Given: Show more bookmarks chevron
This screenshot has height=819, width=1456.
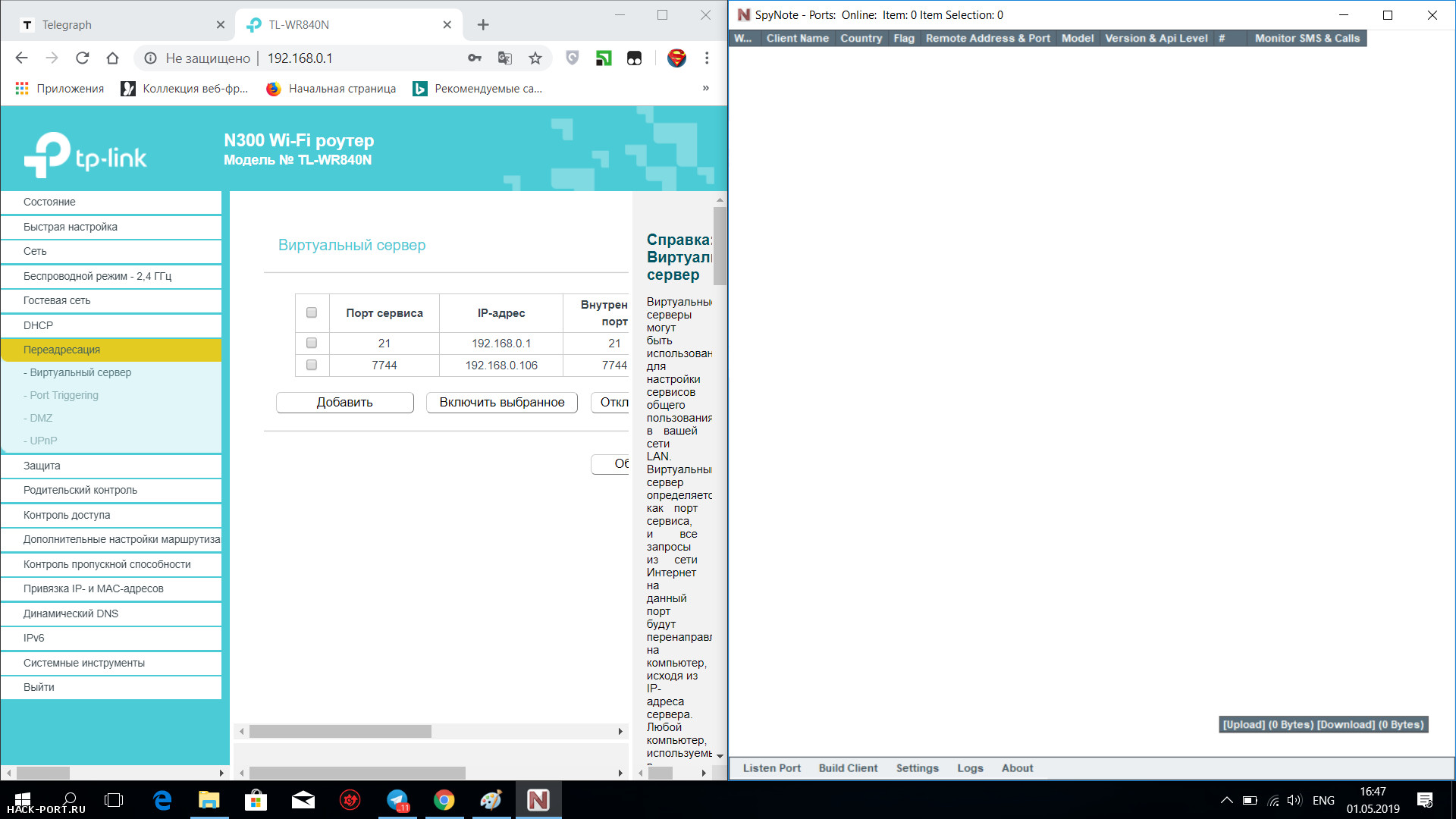Looking at the screenshot, I should (706, 88).
